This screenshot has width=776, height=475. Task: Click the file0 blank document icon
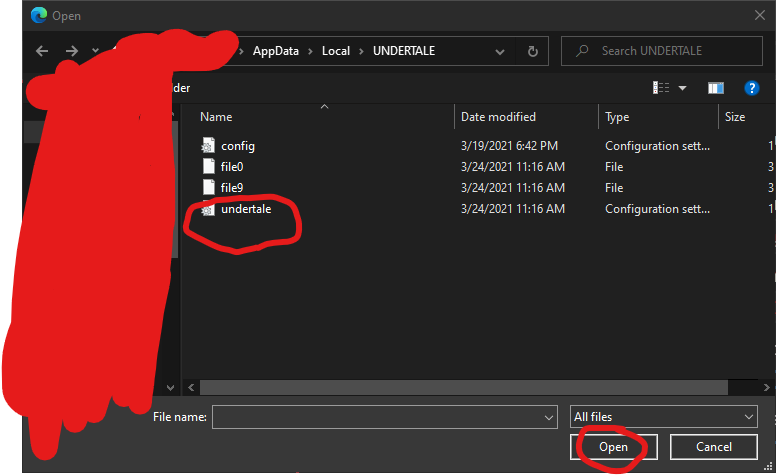pos(209,166)
